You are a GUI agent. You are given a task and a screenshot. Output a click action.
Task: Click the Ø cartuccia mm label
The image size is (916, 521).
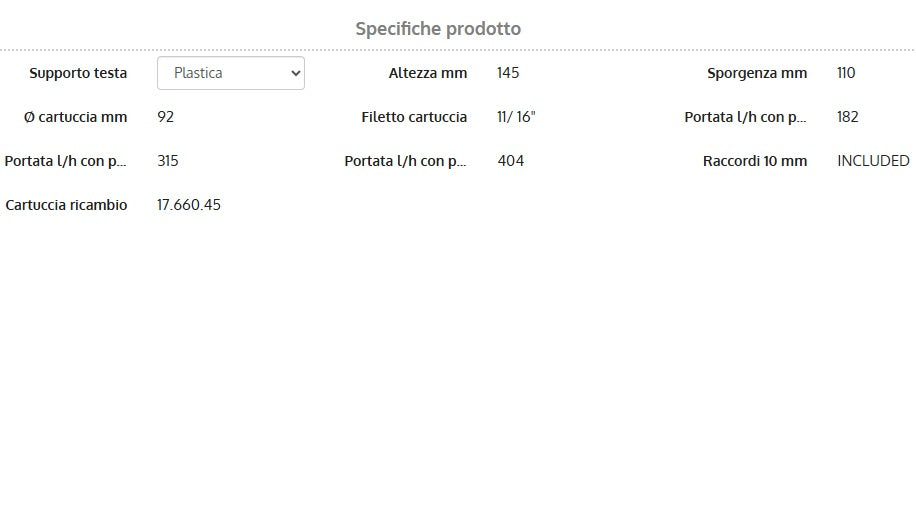[75, 117]
